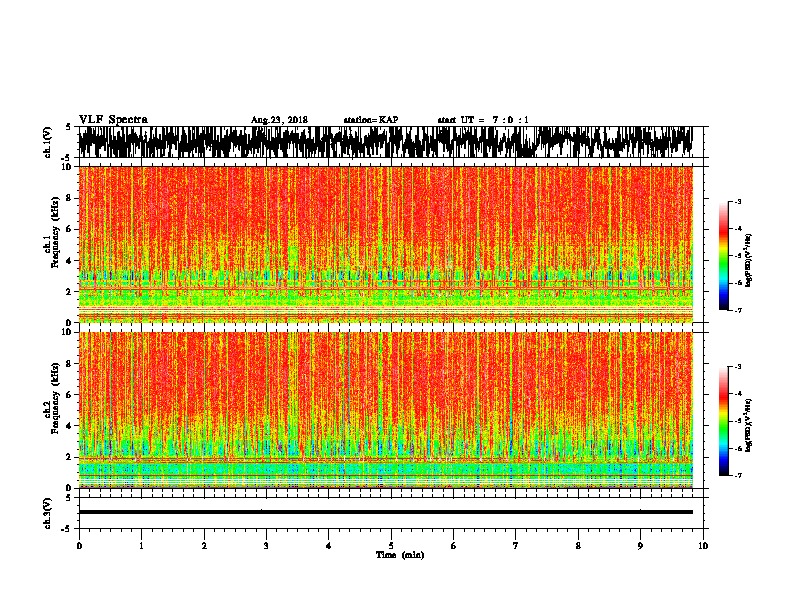This screenshot has height=612, width=792.
Task: Click the 6 kHz tick on ch.1 frequency axis
Action: pyautogui.click(x=69, y=229)
